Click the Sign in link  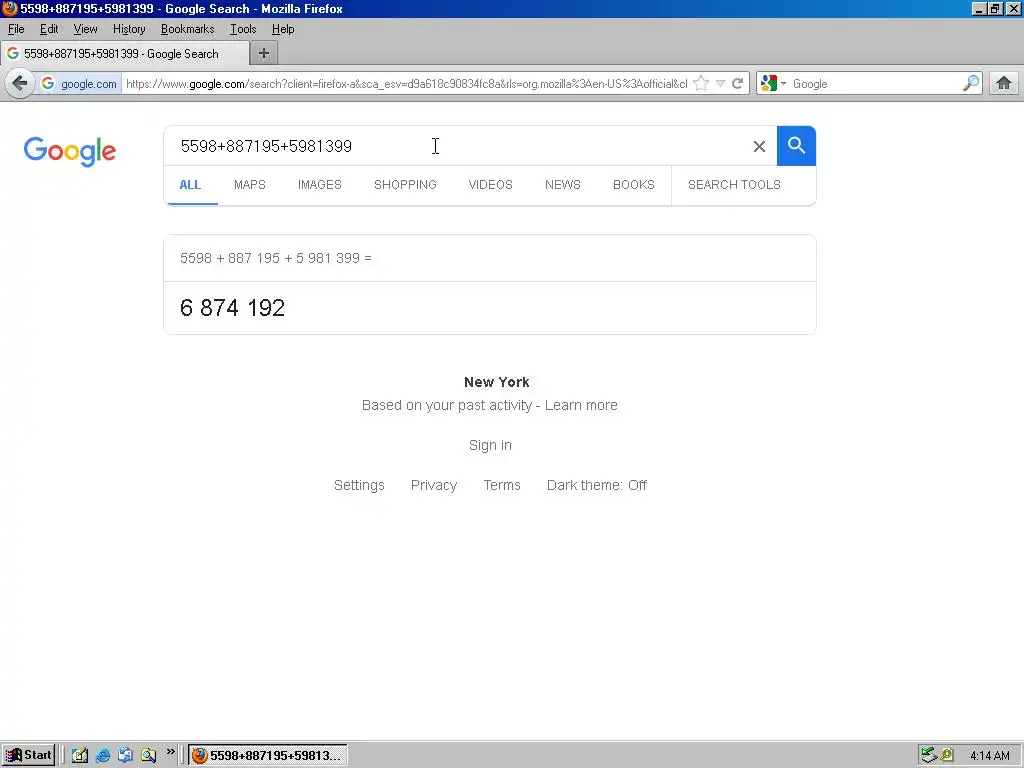click(x=490, y=445)
